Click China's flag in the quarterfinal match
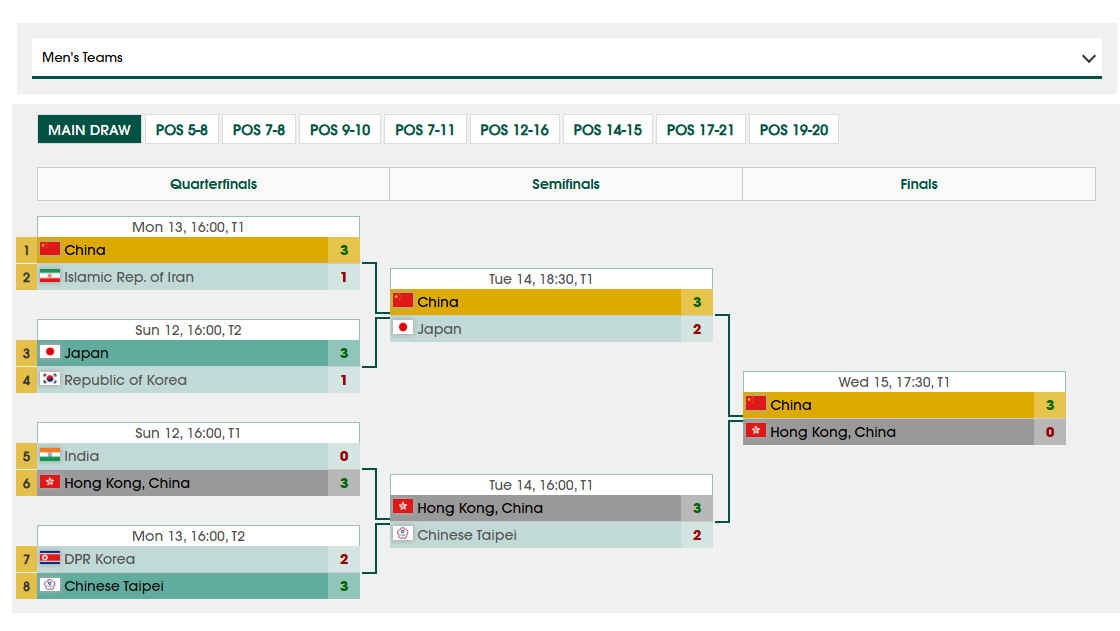 pos(50,249)
